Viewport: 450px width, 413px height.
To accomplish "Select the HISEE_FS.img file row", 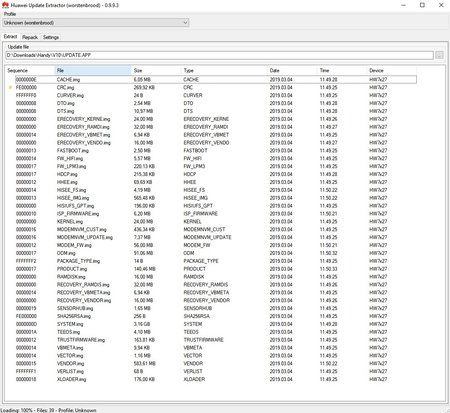I will [216, 190].
